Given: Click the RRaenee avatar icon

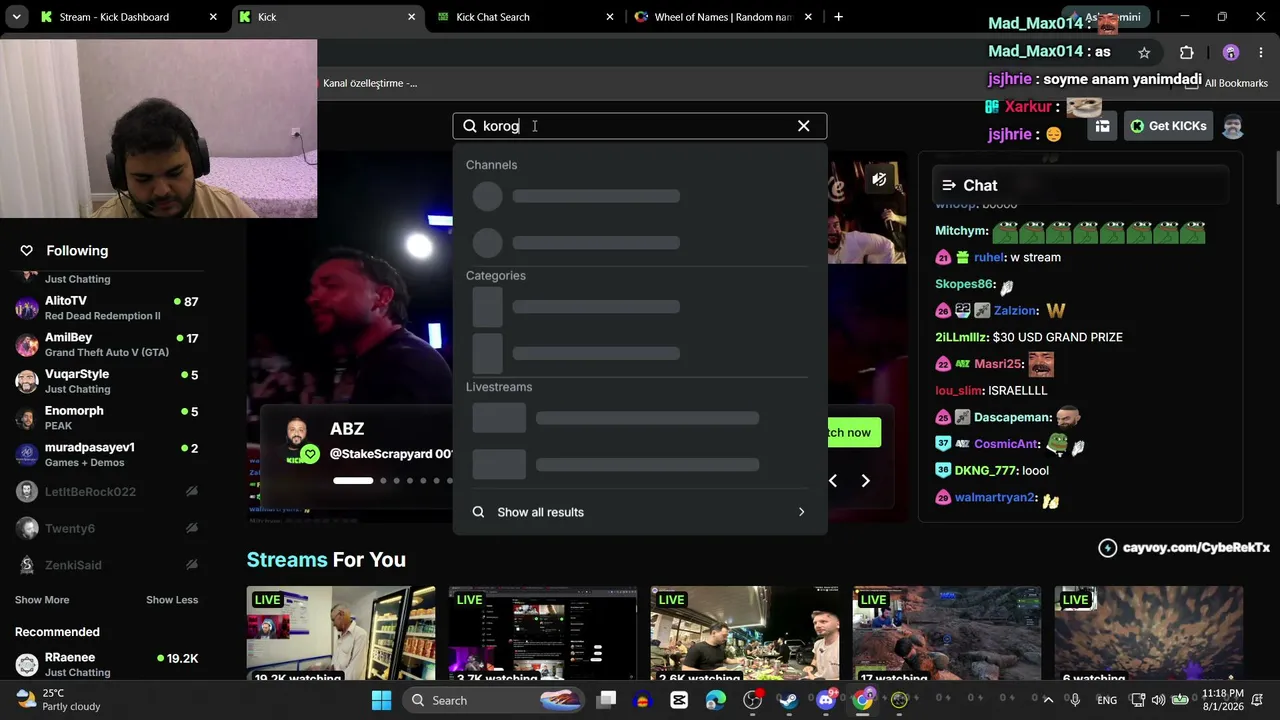Looking at the screenshot, I should [x=27, y=664].
